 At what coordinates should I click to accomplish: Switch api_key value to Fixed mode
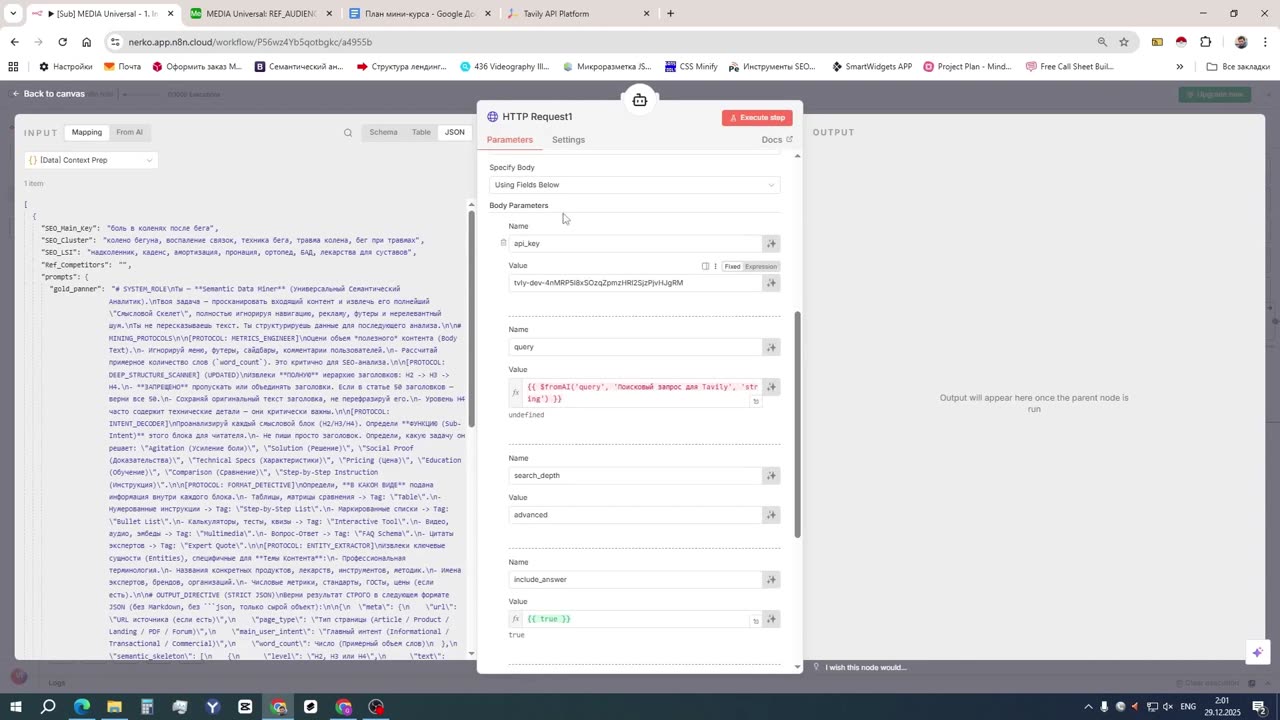[732, 266]
